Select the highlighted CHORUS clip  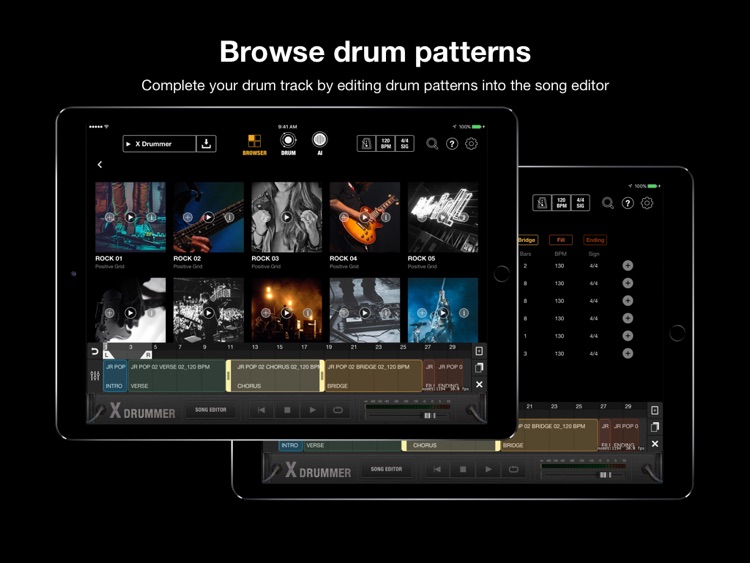pyautogui.click(x=276, y=376)
